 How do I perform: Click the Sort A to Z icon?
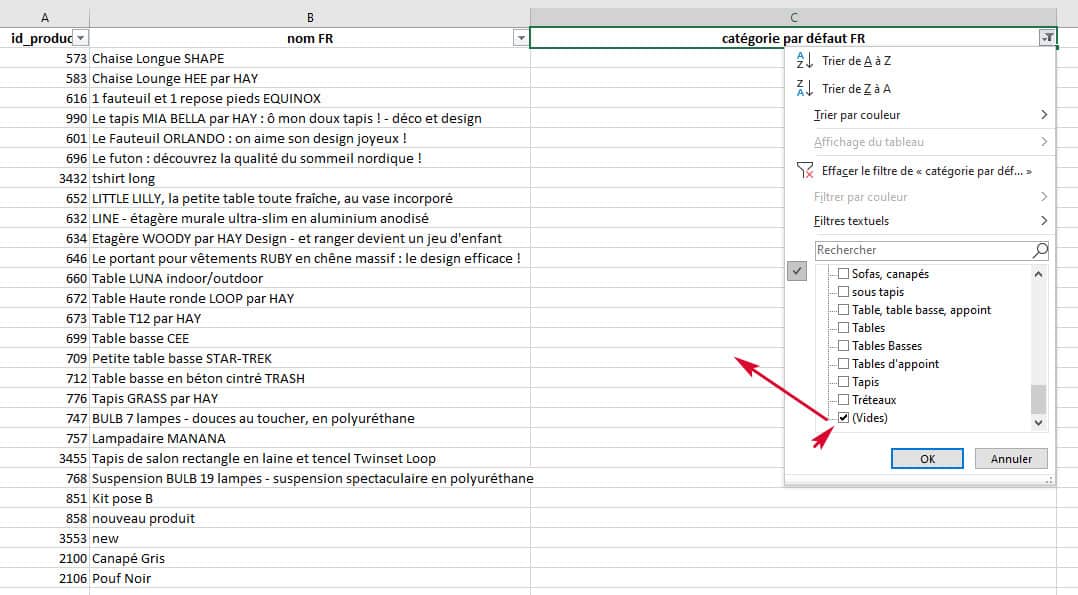click(x=804, y=61)
